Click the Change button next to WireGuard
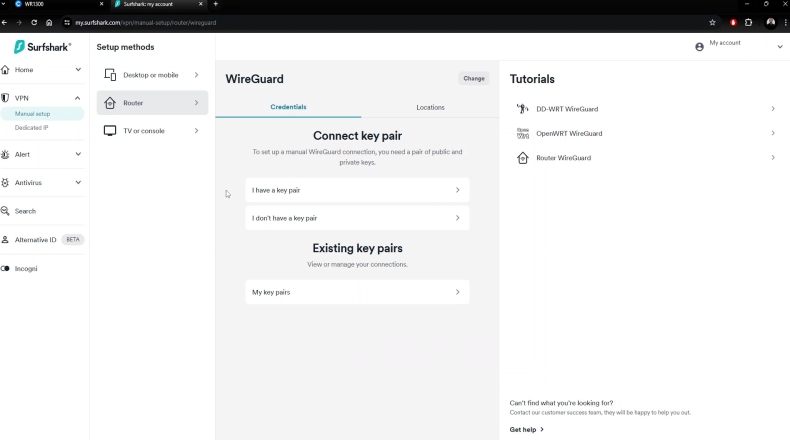The height and width of the screenshot is (440, 790). (474, 78)
